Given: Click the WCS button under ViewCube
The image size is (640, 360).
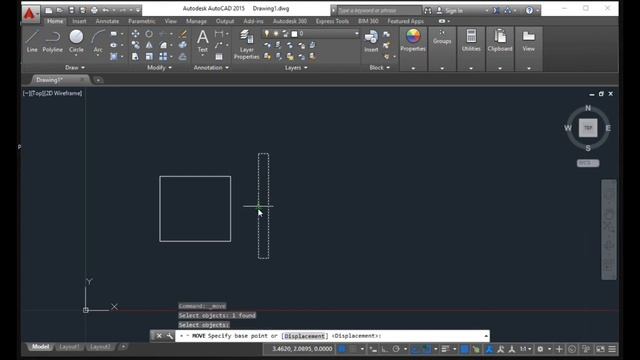Looking at the screenshot, I should [x=588, y=163].
